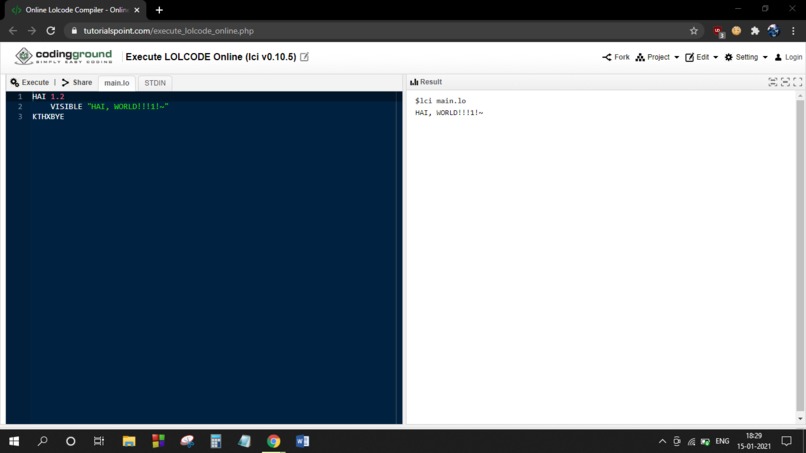Click the VISIBLE string line in editor
This screenshot has width=806, height=453.
109,106
